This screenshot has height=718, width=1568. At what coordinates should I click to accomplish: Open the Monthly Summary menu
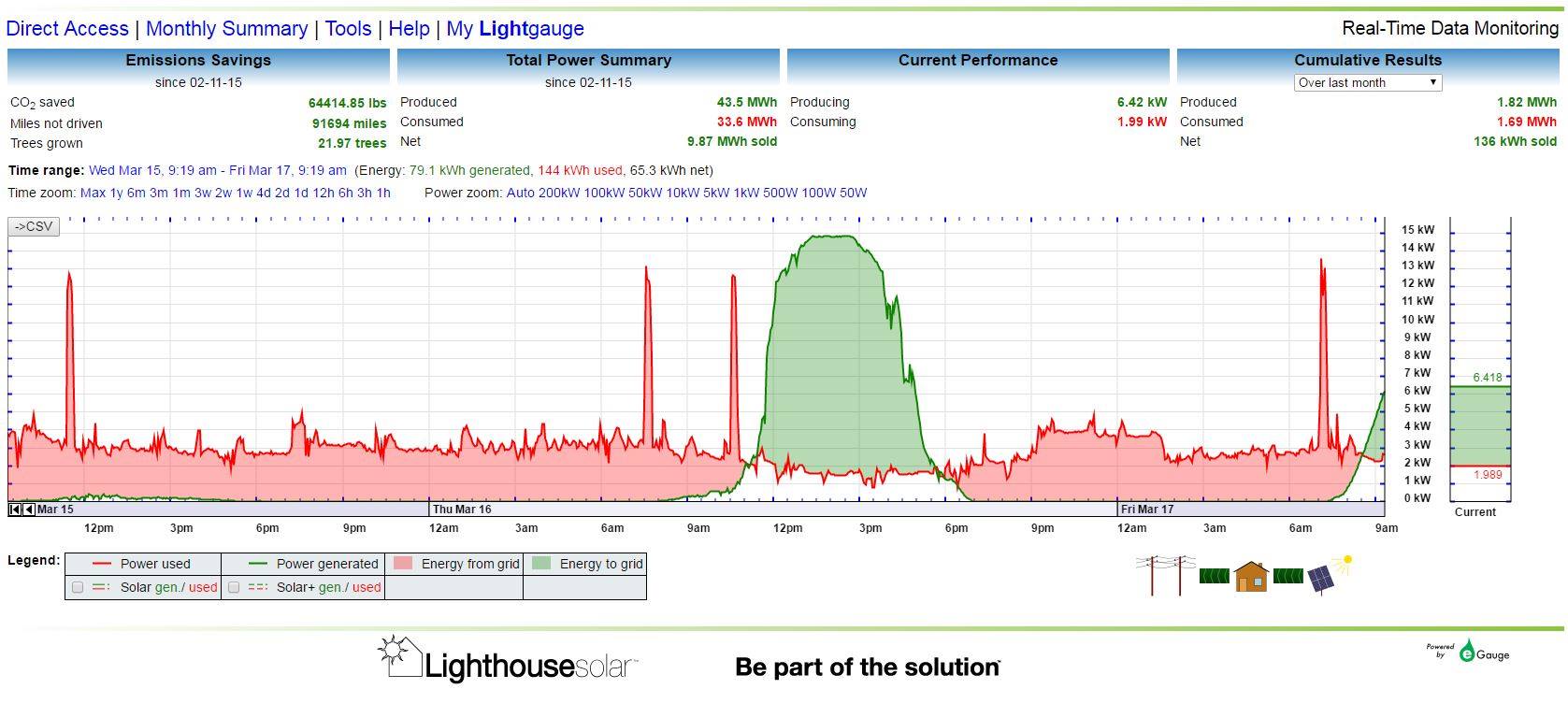[x=226, y=29]
